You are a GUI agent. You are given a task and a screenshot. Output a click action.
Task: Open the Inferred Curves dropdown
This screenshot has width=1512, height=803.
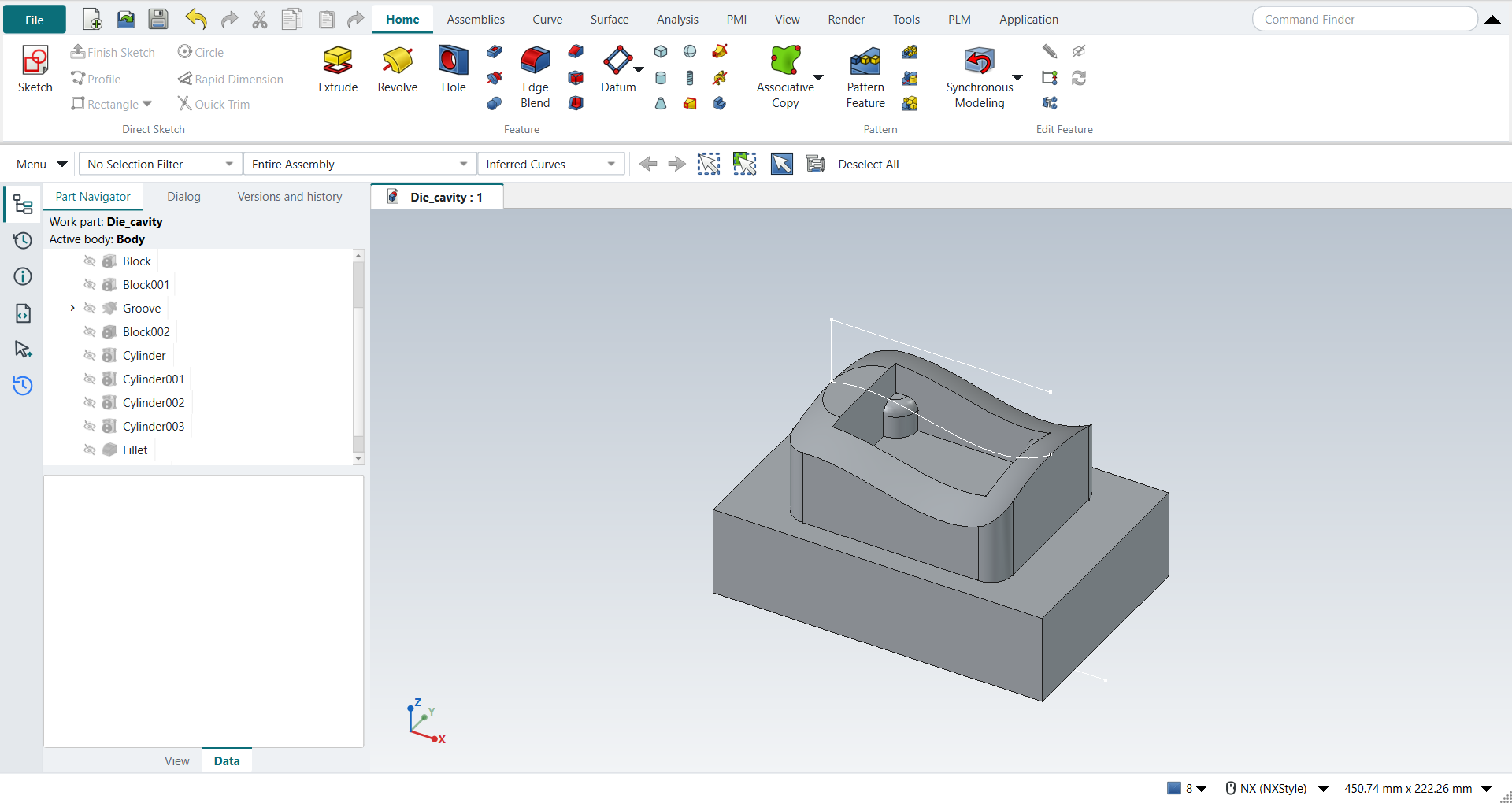tap(551, 164)
